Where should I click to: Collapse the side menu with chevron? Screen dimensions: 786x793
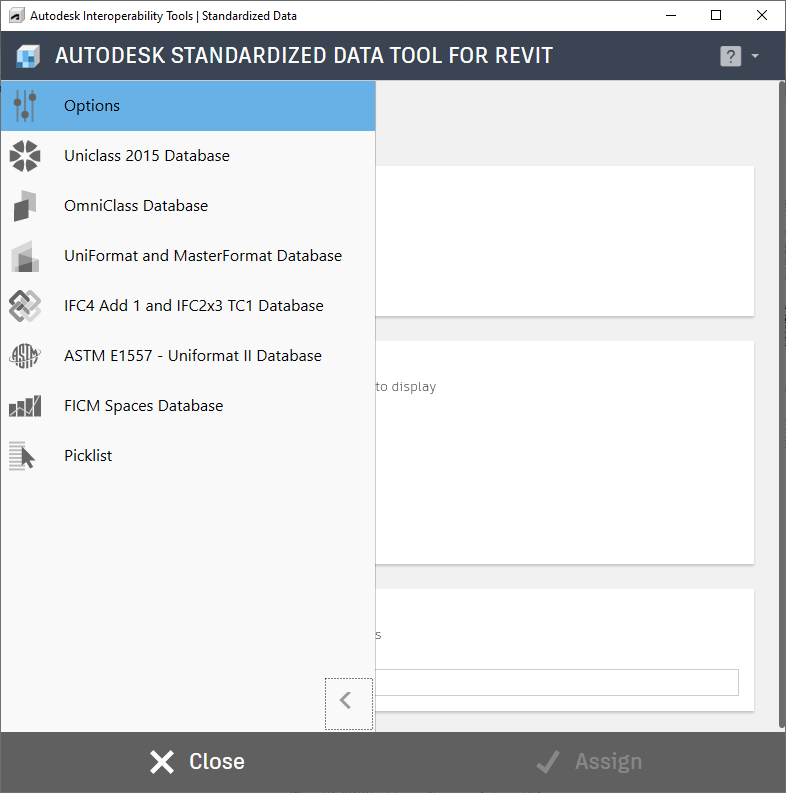point(348,703)
